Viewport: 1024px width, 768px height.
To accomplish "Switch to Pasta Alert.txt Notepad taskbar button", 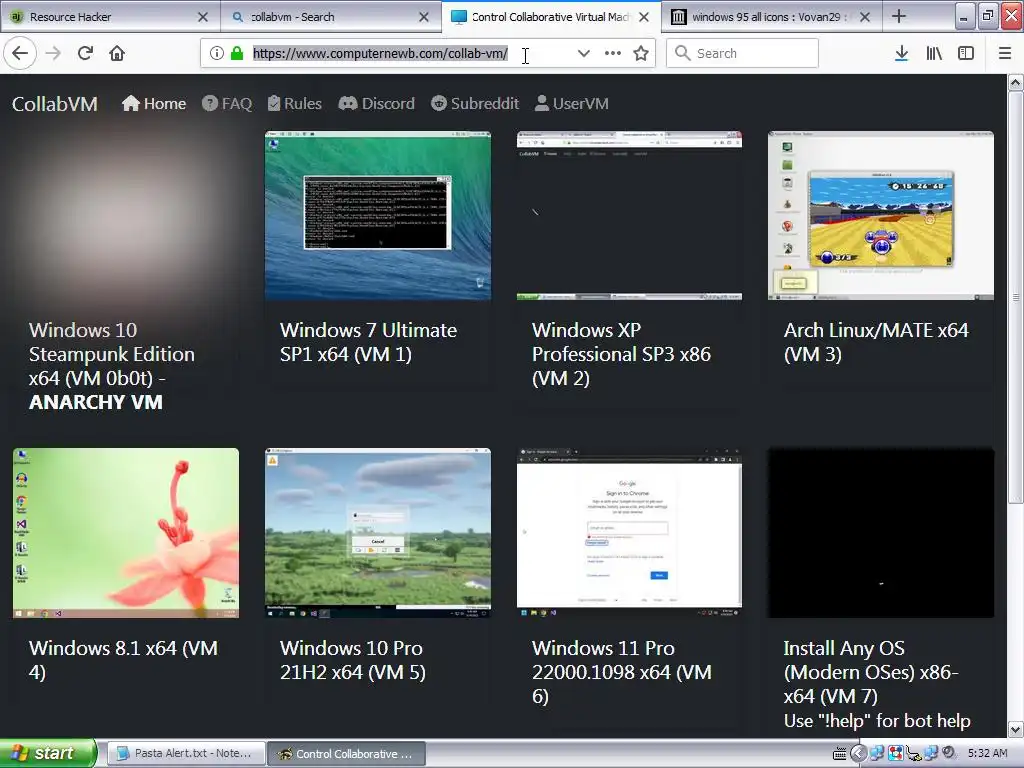I will [185, 754].
